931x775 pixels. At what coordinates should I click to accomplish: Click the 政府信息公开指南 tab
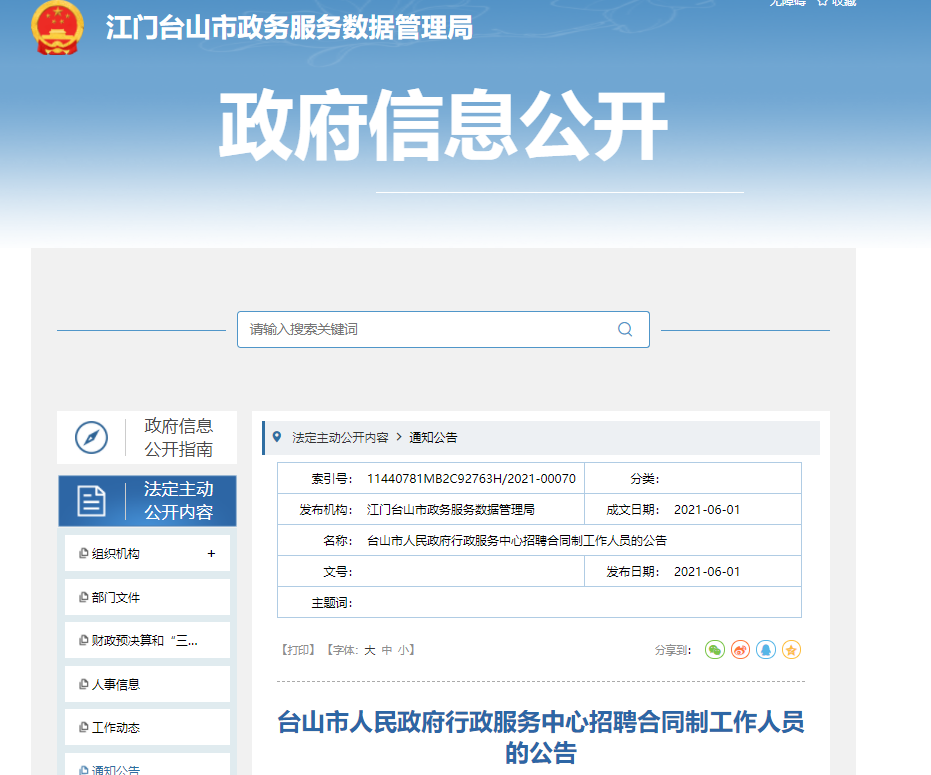click(x=147, y=438)
